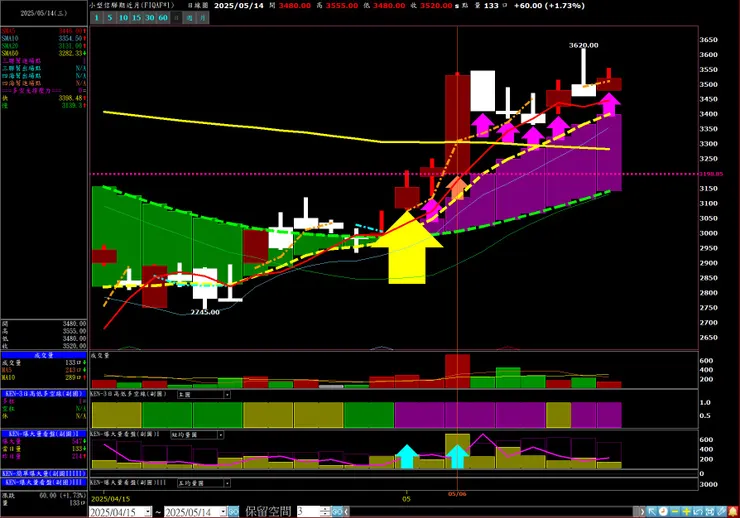Click the yellow minus zoom-out icon
This screenshot has height=518, width=740.
tap(675, 511)
